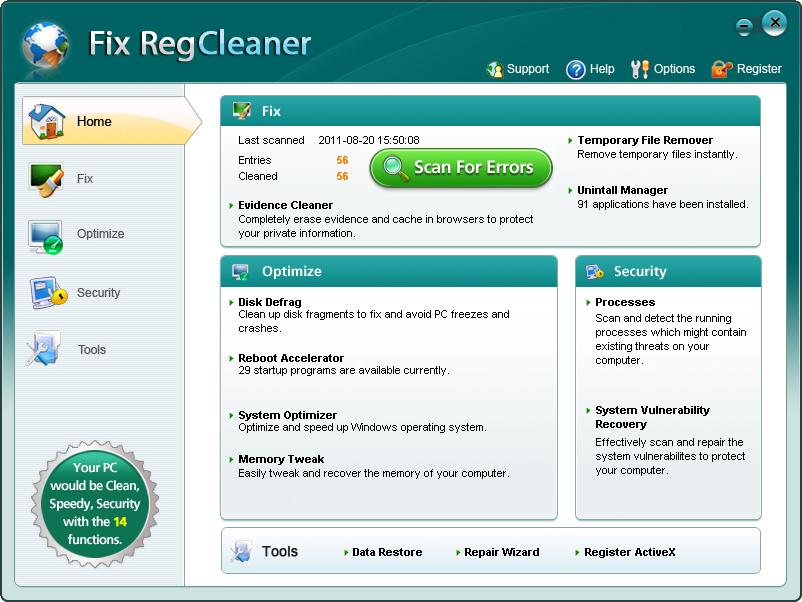The image size is (802, 602).
Task: Click the Support headset icon
Action: coord(495,69)
